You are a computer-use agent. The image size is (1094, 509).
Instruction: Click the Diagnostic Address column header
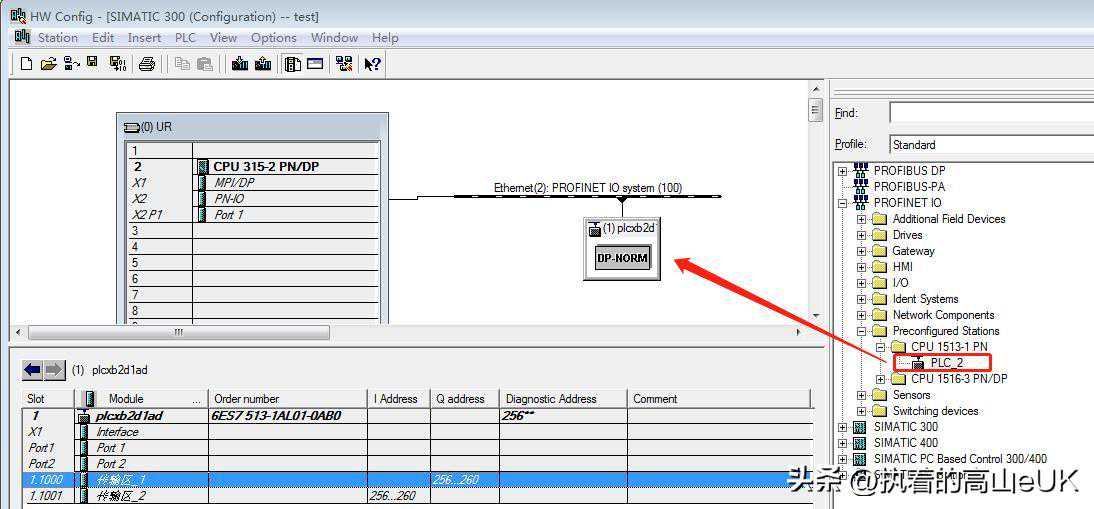(x=562, y=399)
